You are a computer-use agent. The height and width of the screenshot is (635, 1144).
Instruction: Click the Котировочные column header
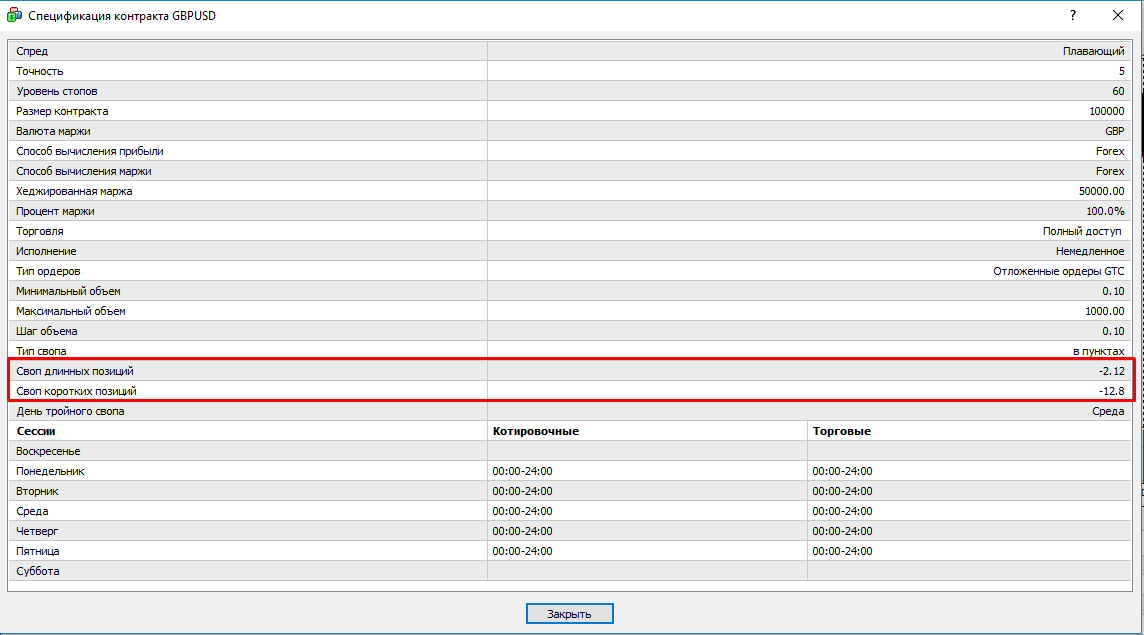point(536,431)
